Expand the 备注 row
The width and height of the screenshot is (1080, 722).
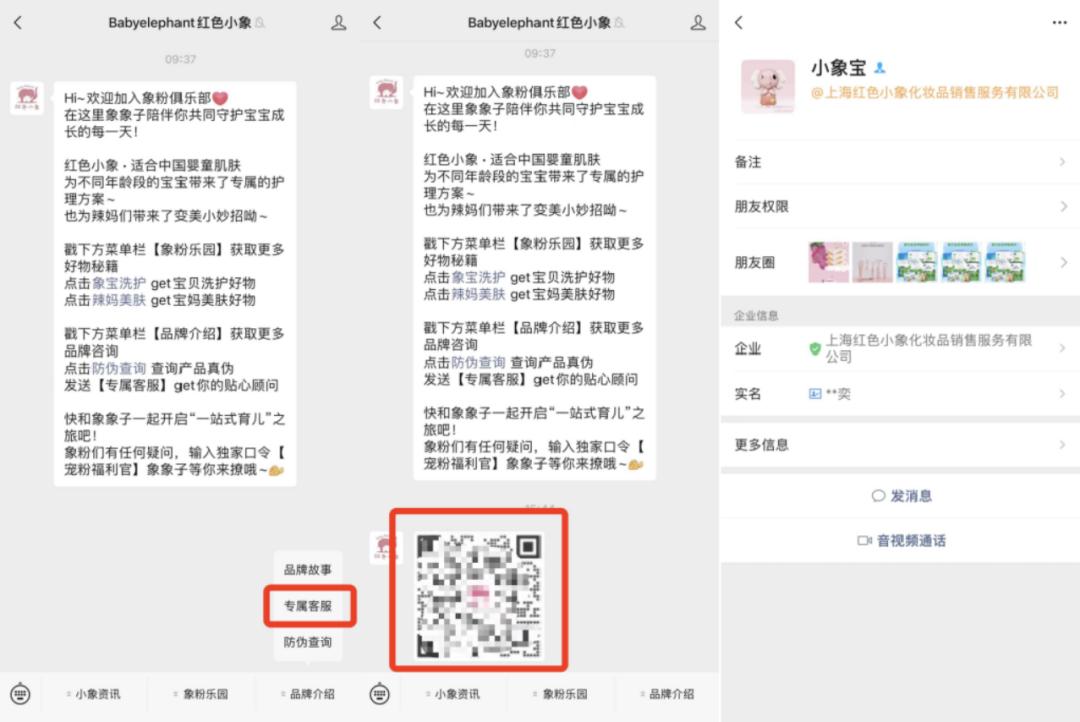coord(900,162)
